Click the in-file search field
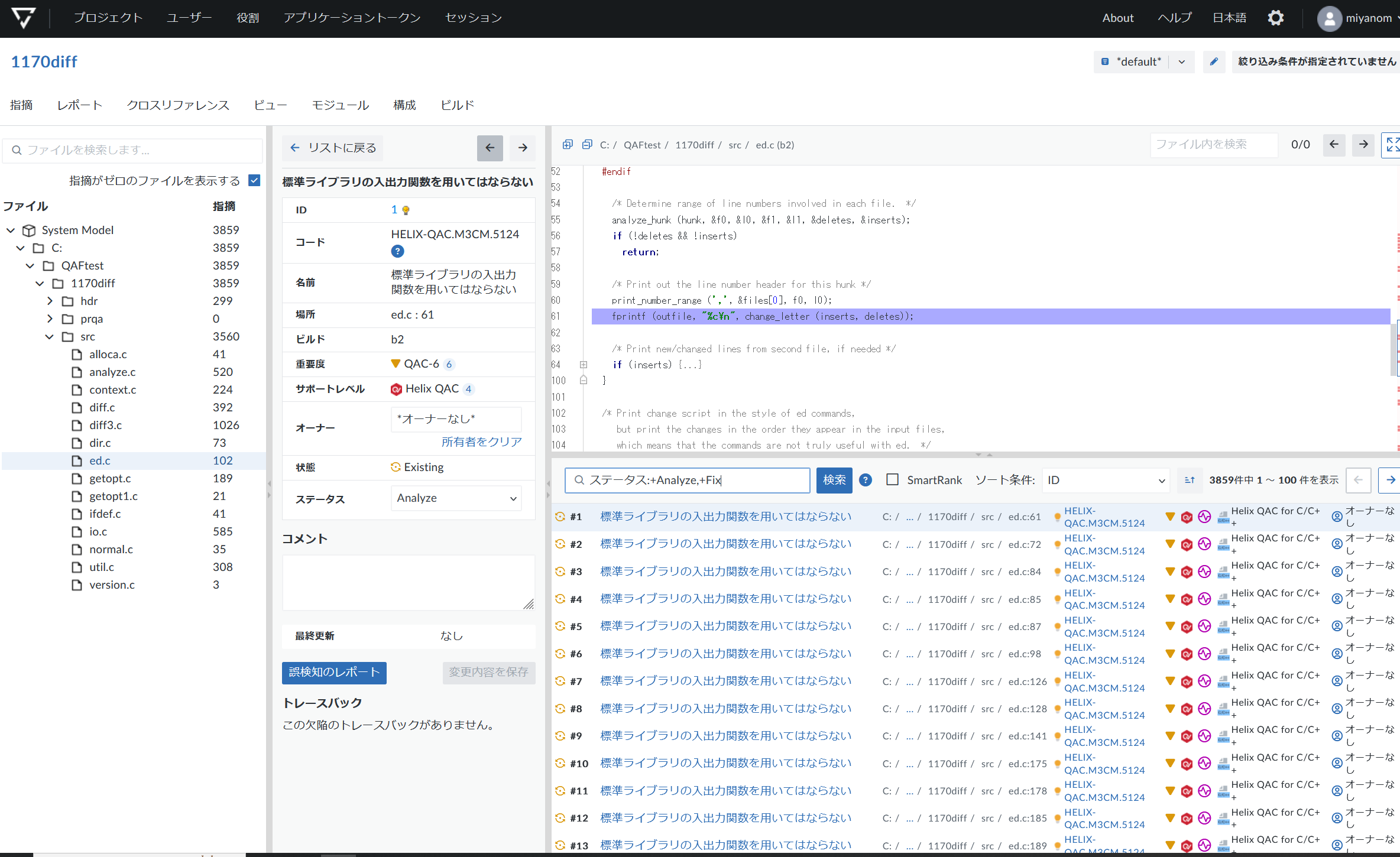 1214,144
